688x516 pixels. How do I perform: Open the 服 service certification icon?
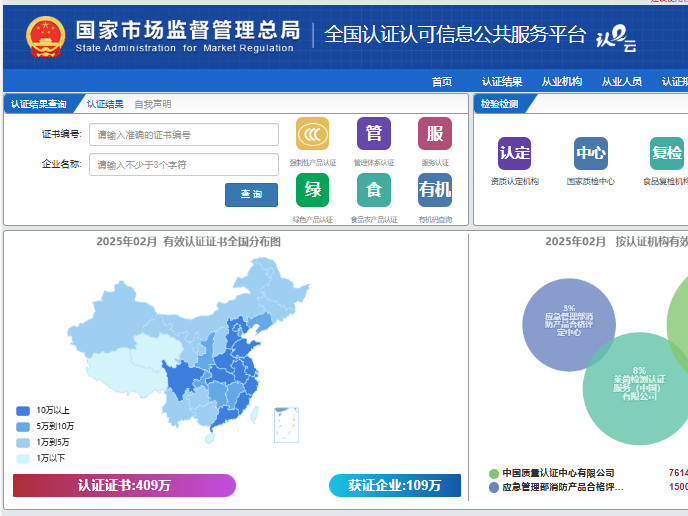click(x=435, y=134)
